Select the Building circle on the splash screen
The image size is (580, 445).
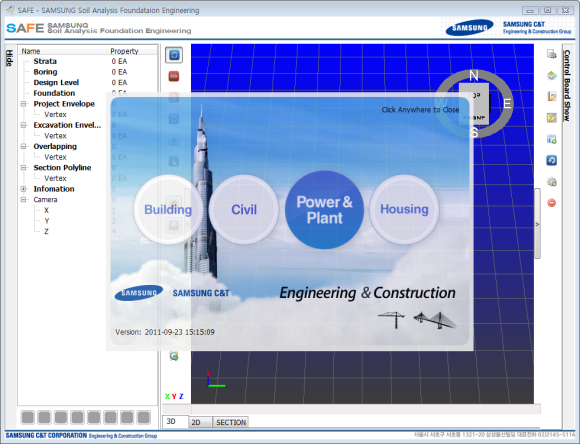point(168,209)
